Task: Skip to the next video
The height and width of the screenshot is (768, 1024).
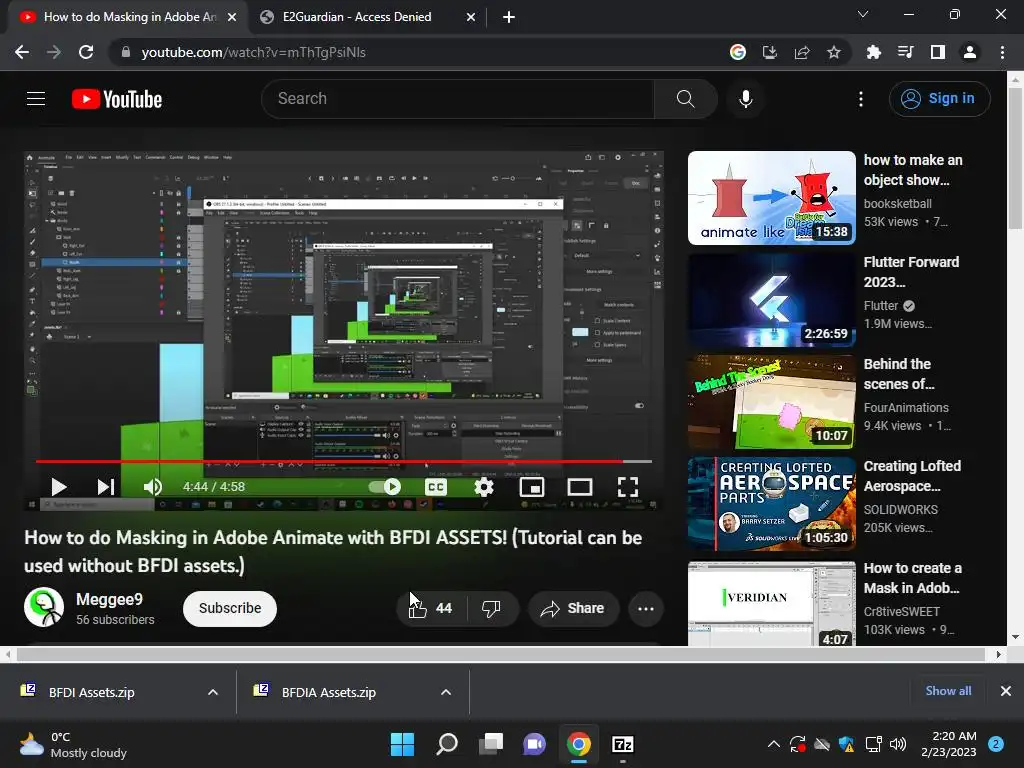Action: 106,487
